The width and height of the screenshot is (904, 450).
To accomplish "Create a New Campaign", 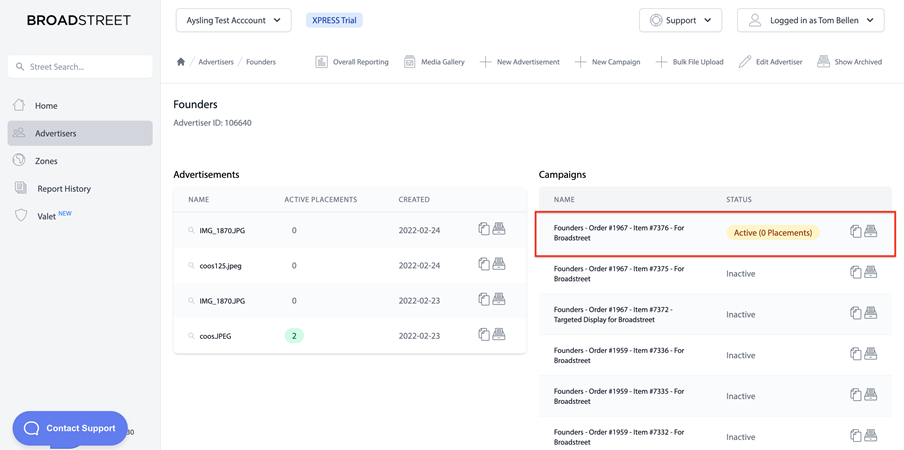I will [x=608, y=62].
